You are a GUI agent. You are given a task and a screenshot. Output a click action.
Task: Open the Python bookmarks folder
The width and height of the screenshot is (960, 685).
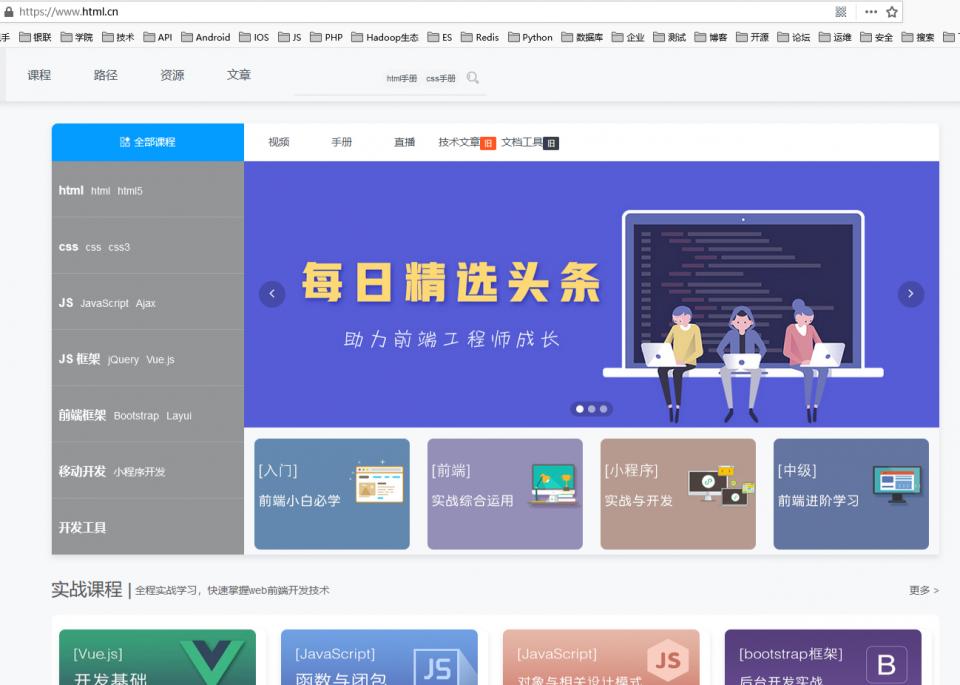click(533, 37)
